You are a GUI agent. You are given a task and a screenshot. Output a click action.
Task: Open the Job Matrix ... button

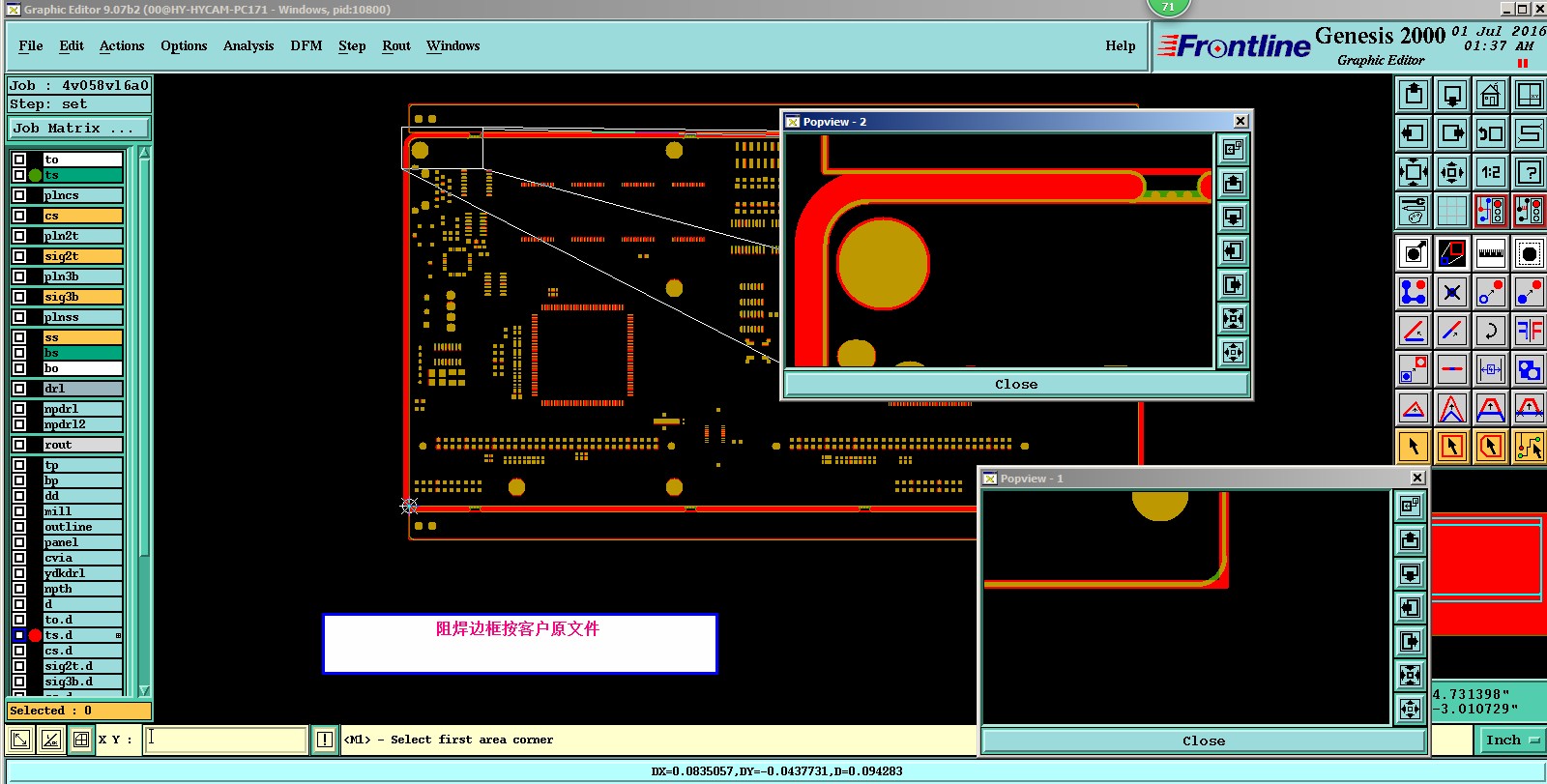[x=79, y=129]
